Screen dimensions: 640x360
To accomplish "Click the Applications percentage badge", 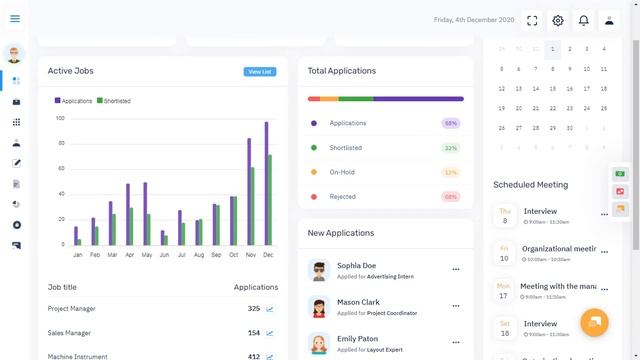I will (451, 123).
